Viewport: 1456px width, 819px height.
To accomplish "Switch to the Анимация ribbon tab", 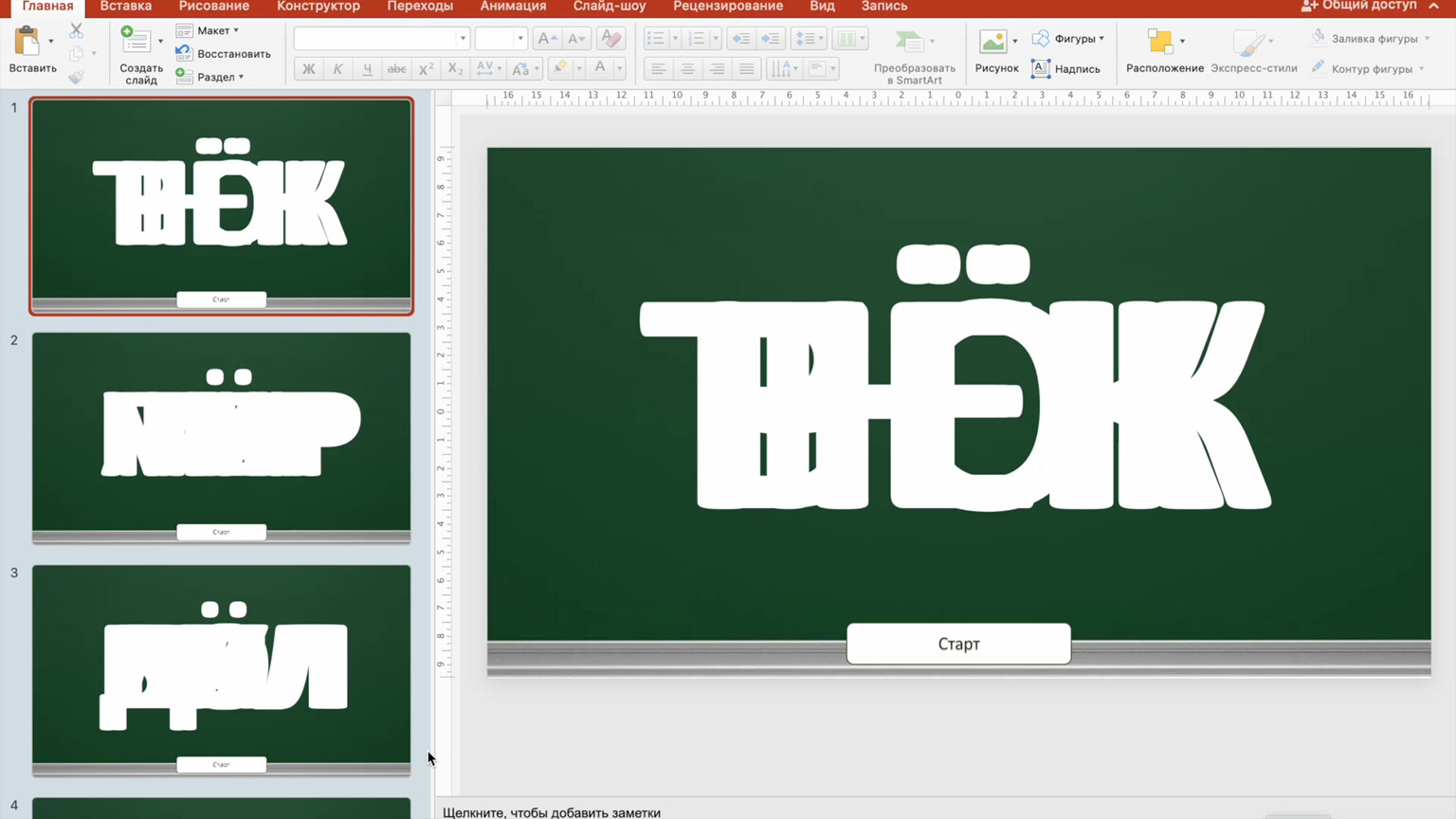I will pos(513,7).
